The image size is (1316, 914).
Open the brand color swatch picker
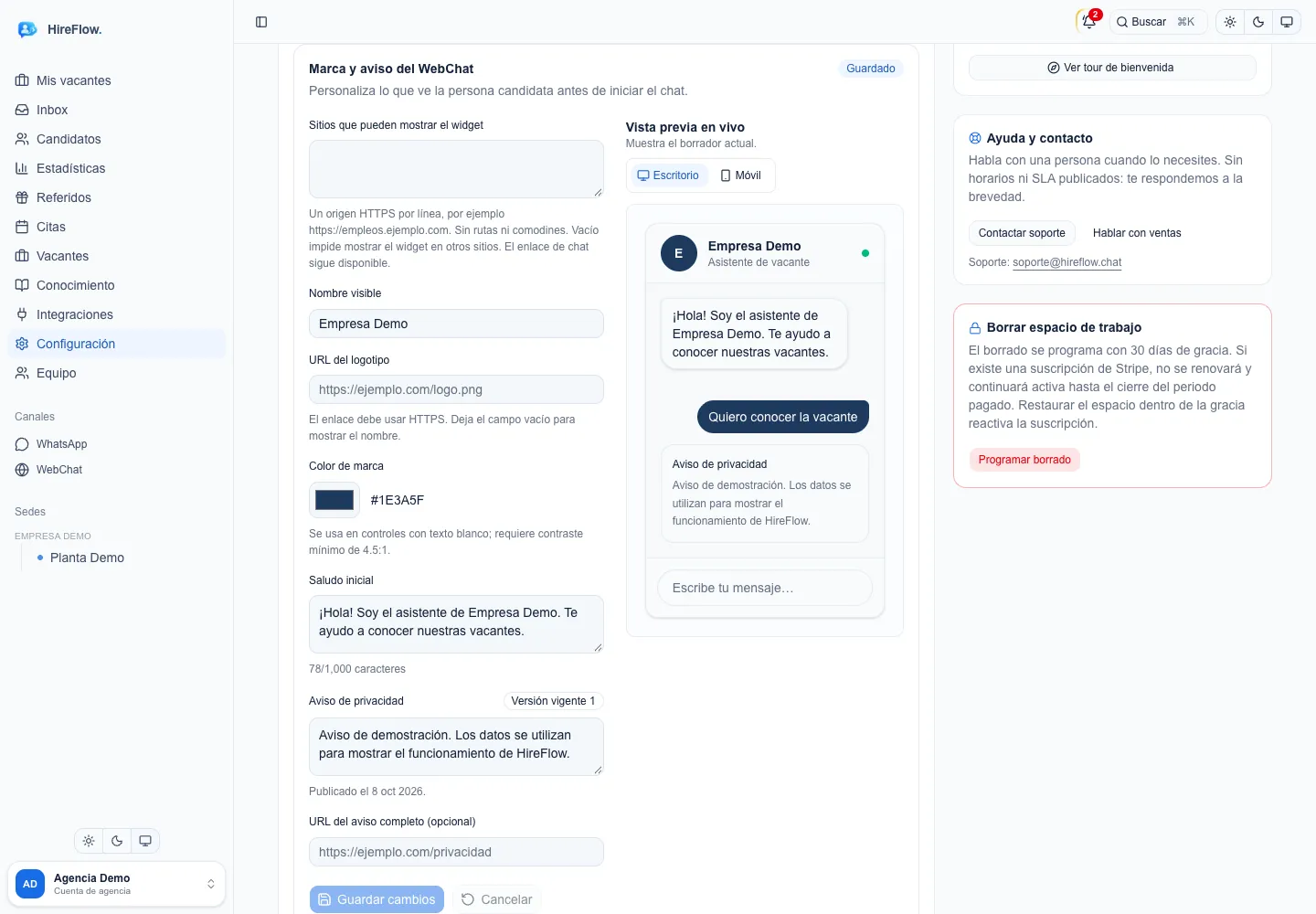334,500
